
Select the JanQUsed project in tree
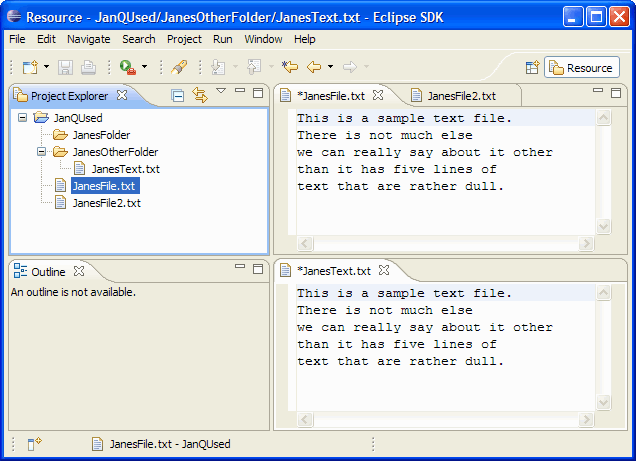pos(78,118)
